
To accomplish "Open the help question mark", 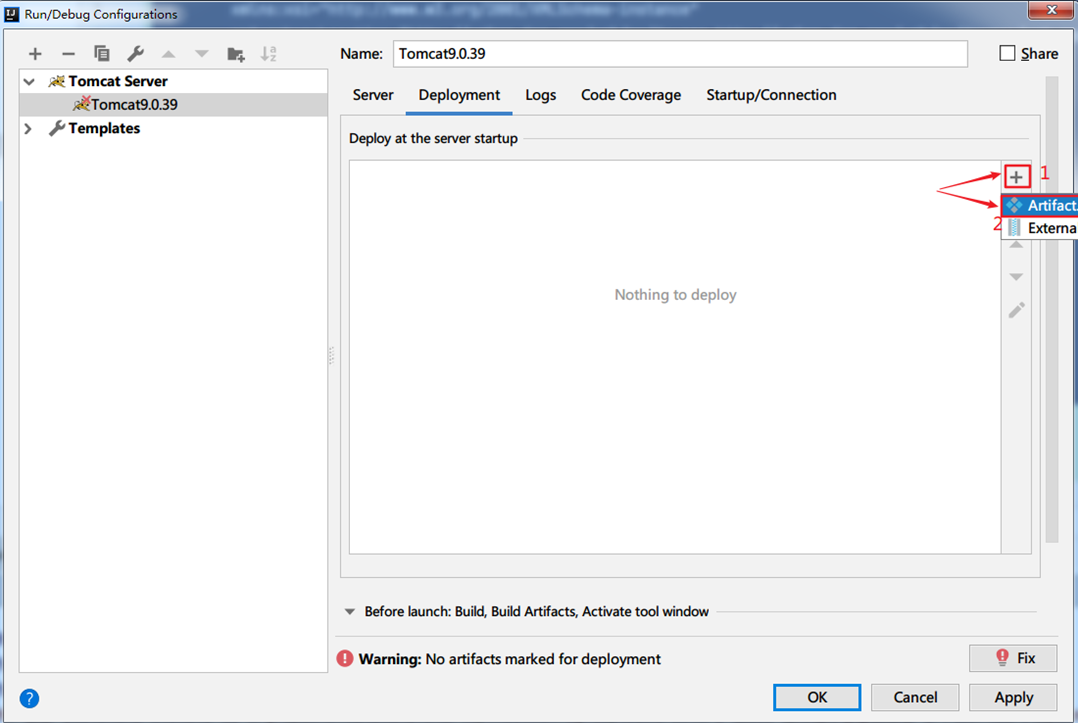I will (29, 698).
